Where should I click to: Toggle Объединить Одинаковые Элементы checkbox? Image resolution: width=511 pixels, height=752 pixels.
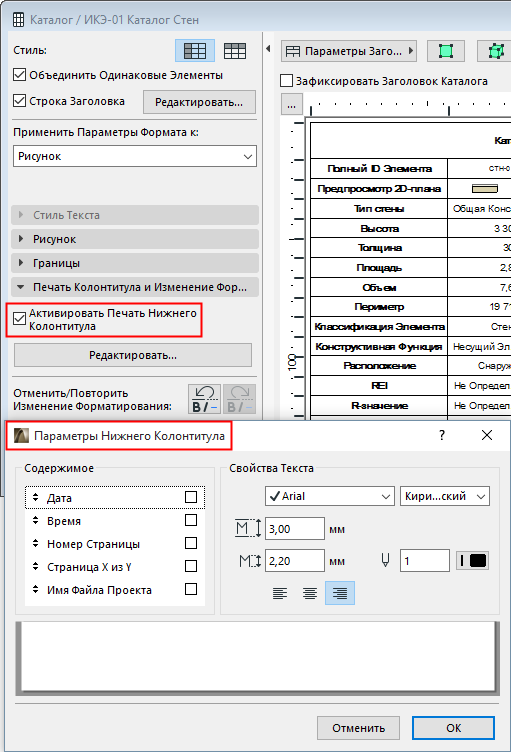click(19, 75)
